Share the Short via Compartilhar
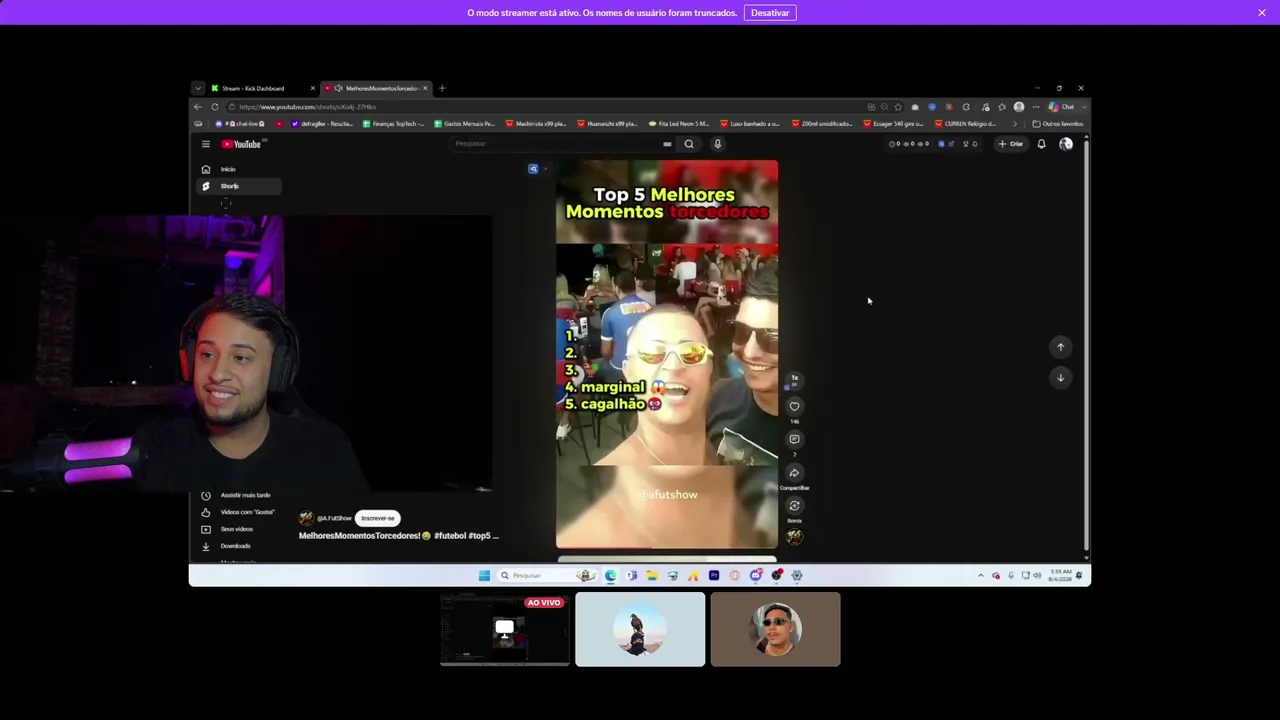 click(794, 473)
